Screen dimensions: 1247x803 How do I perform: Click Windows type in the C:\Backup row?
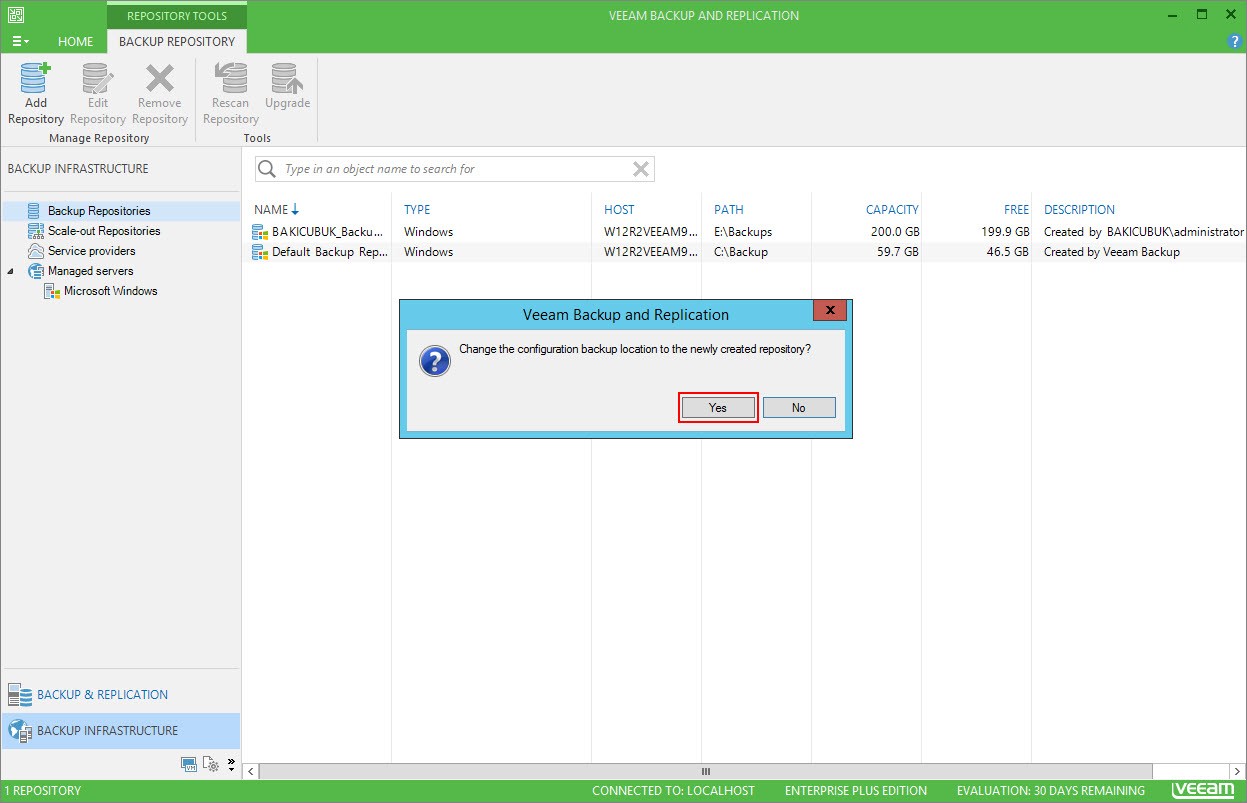[x=428, y=252]
